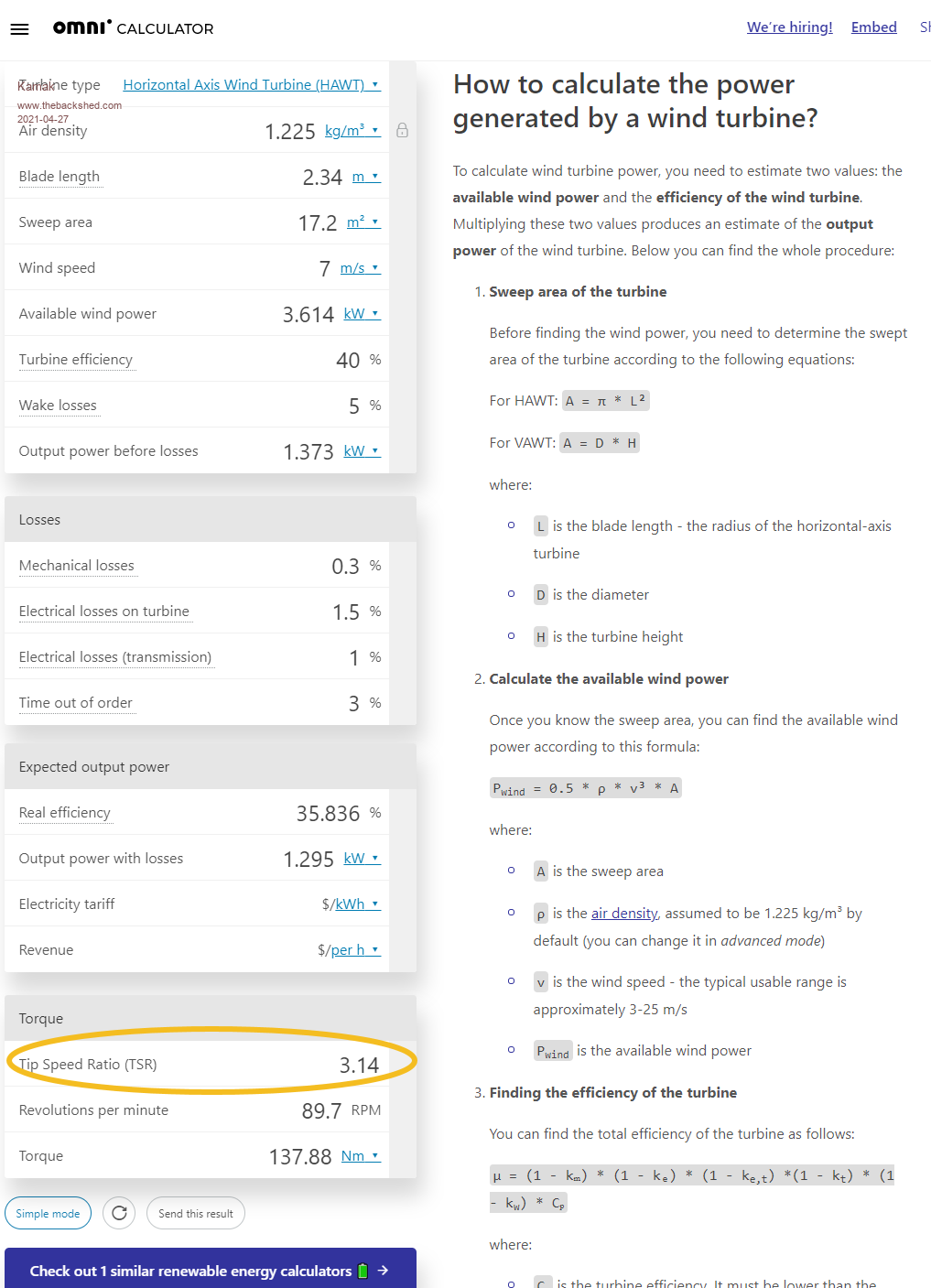931x1288 pixels.
Task: Click the Omni Calculator logo
Action: click(133, 27)
